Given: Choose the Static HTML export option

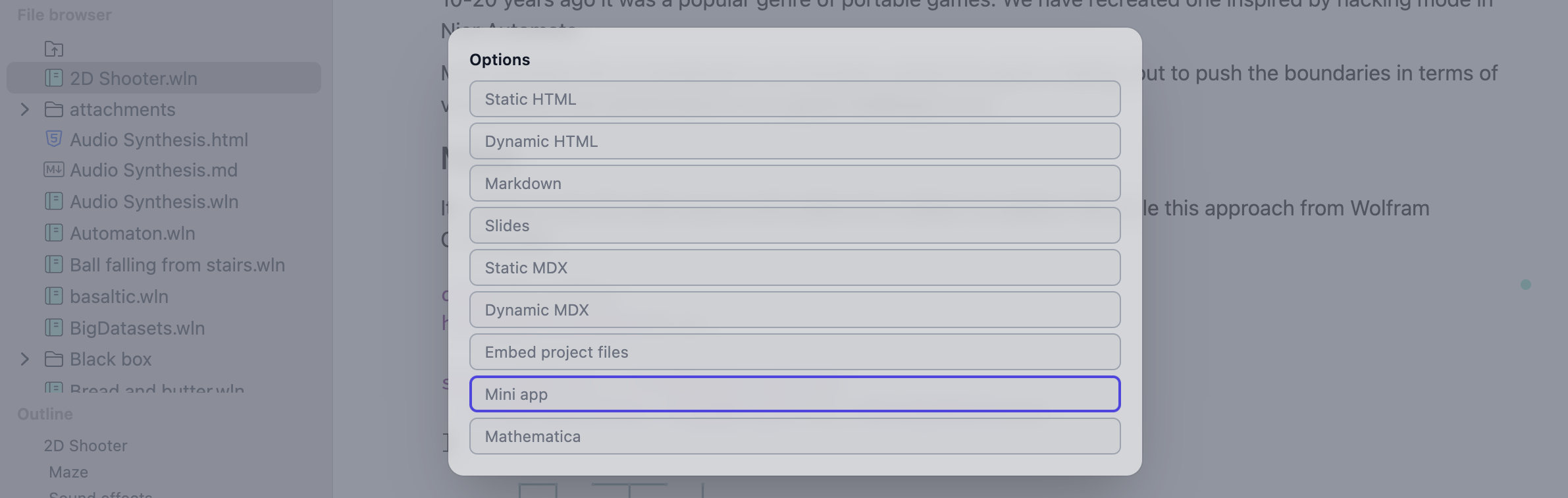Looking at the screenshot, I should (x=795, y=99).
